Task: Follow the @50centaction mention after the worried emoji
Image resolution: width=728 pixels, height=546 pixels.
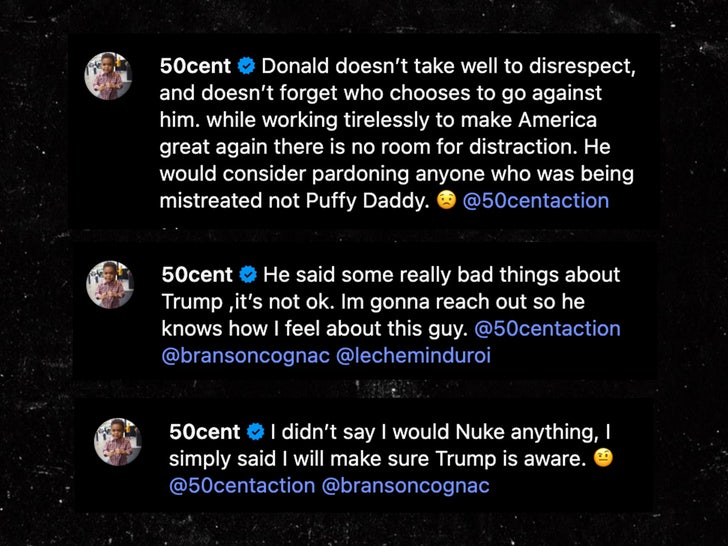Action: point(535,201)
